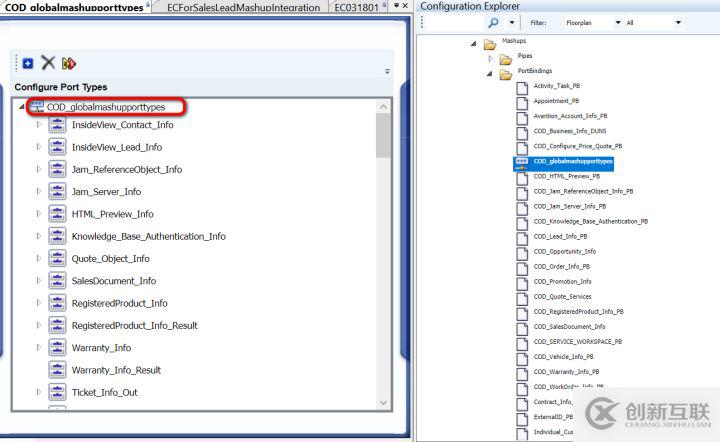Open the All filter dropdown
The image size is (720, 442).
point(678,22)
